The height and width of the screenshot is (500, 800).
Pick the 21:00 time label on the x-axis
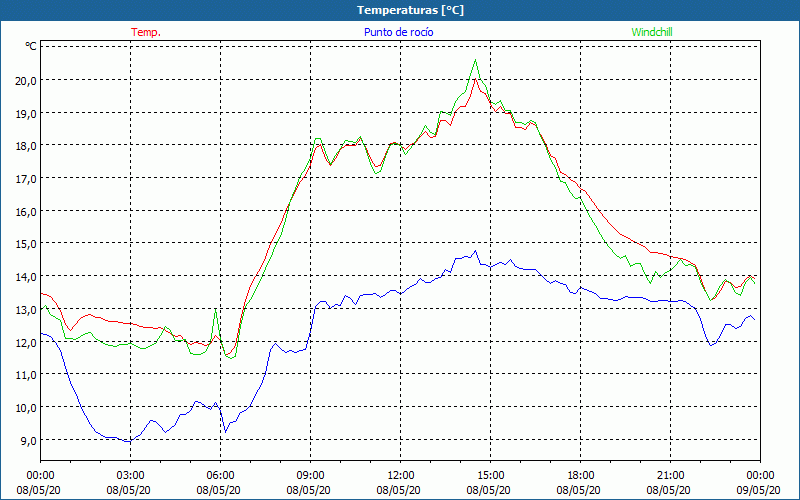click(x=670, y=475)
